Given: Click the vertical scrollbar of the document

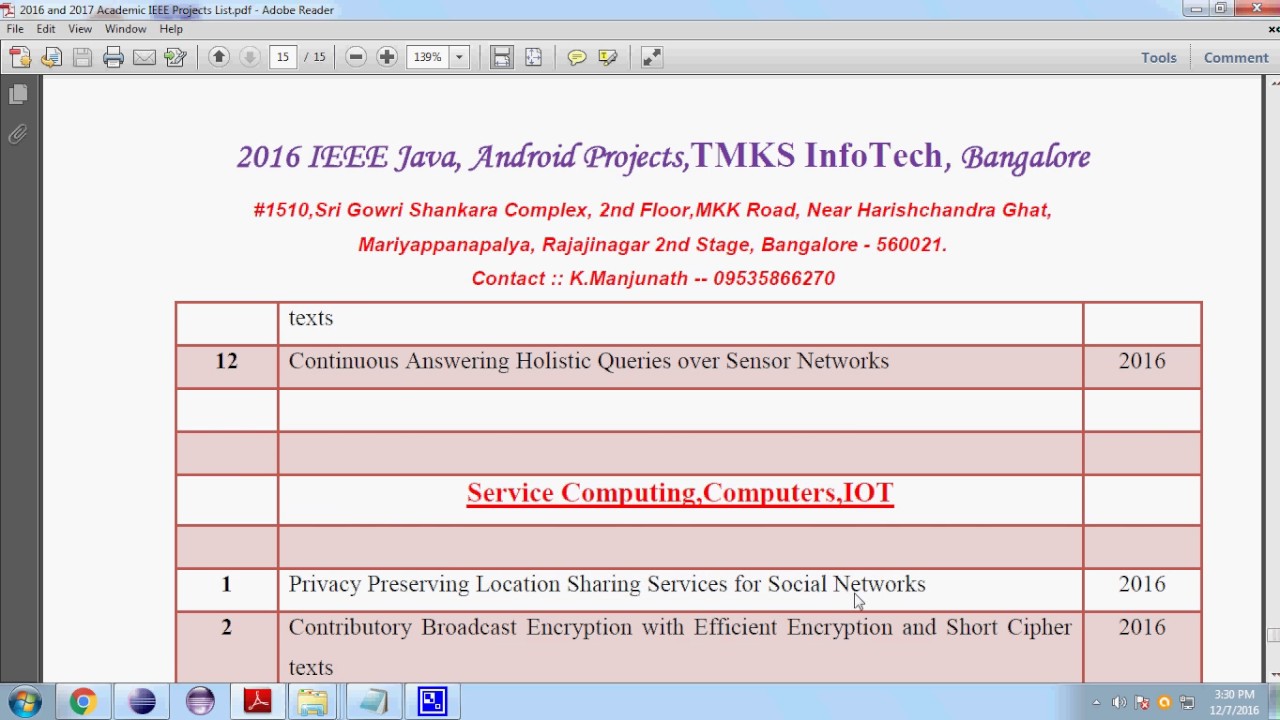Looking at the screenshot, I should [1272, 380].
